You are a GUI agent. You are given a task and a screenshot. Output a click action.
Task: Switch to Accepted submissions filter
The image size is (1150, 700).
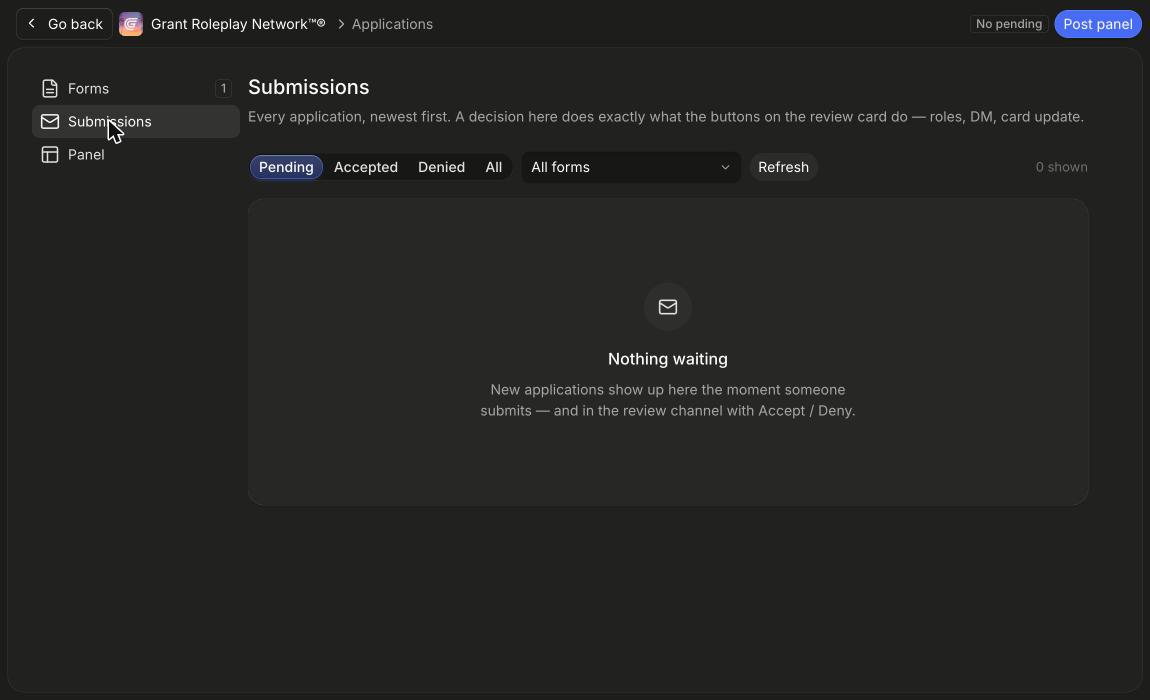366,167
